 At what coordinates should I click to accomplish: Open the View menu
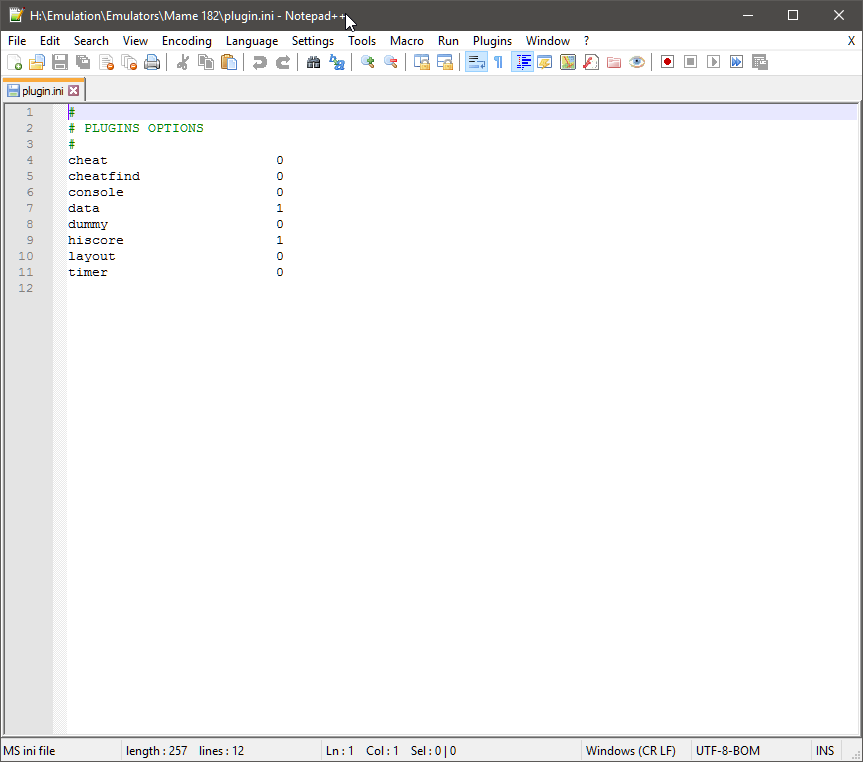click(135, 41)
